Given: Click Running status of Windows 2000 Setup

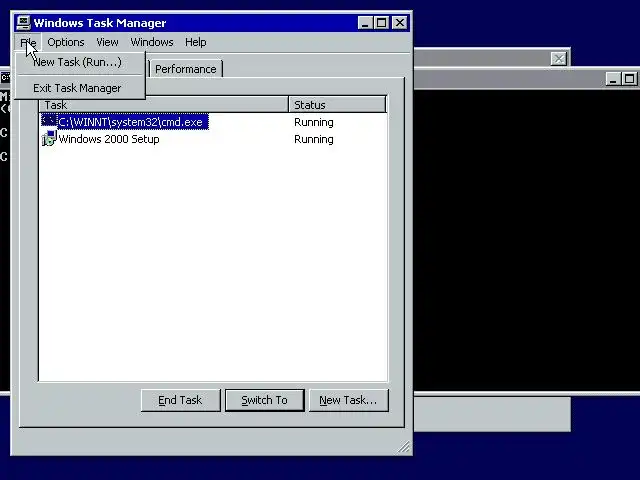Looking at the screenshot, I should [314, 140].
